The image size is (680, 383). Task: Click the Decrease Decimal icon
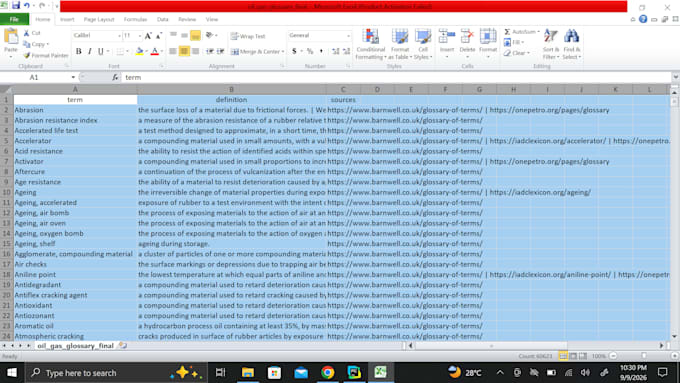pos(346,51)
